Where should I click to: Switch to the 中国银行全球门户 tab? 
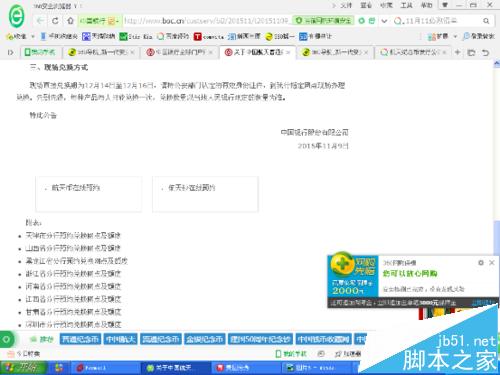(180, 52)
